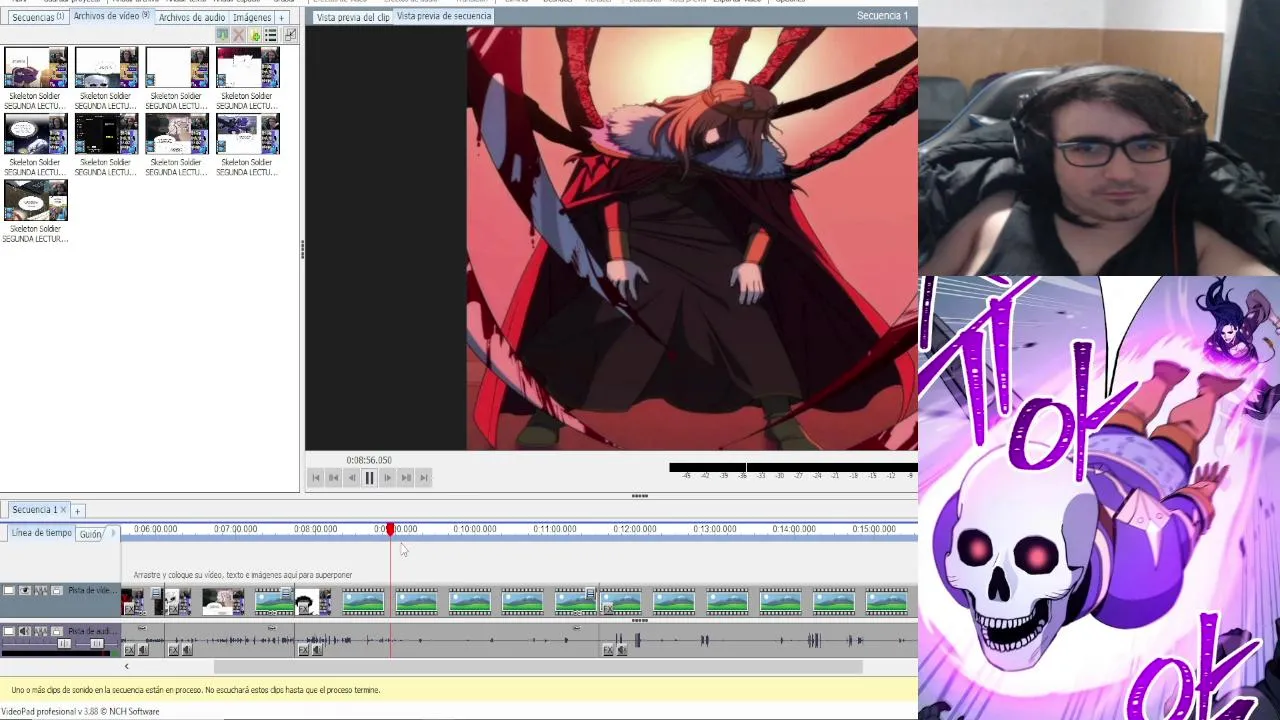Open the Archivos de vídeo tab
Viewport: 1280px width, 720px height.
click(x=111, y=16)
